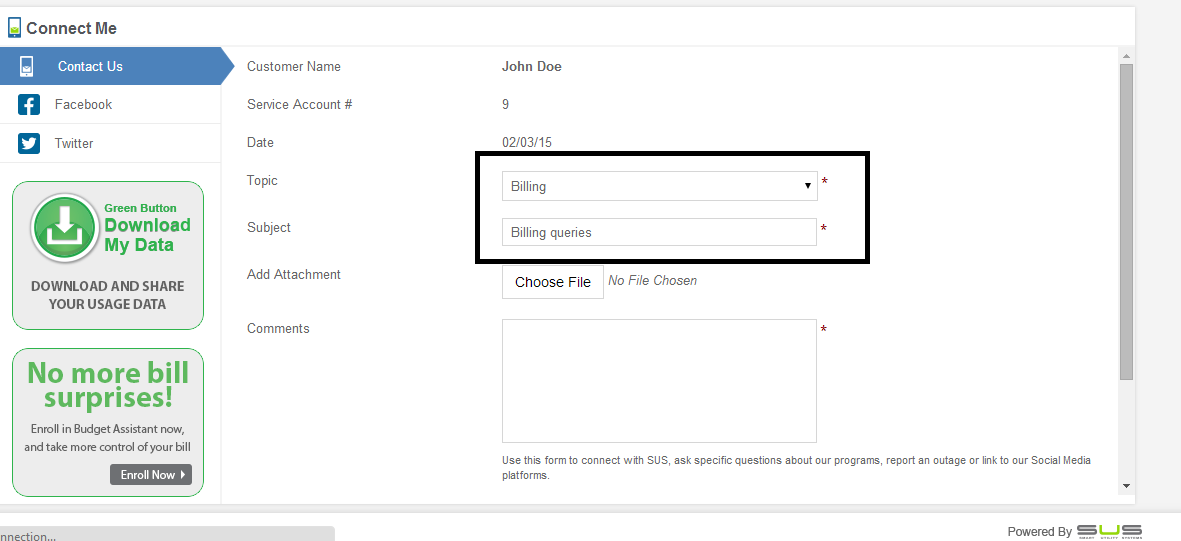Click the Connect Me phone icon

(14, 28)
